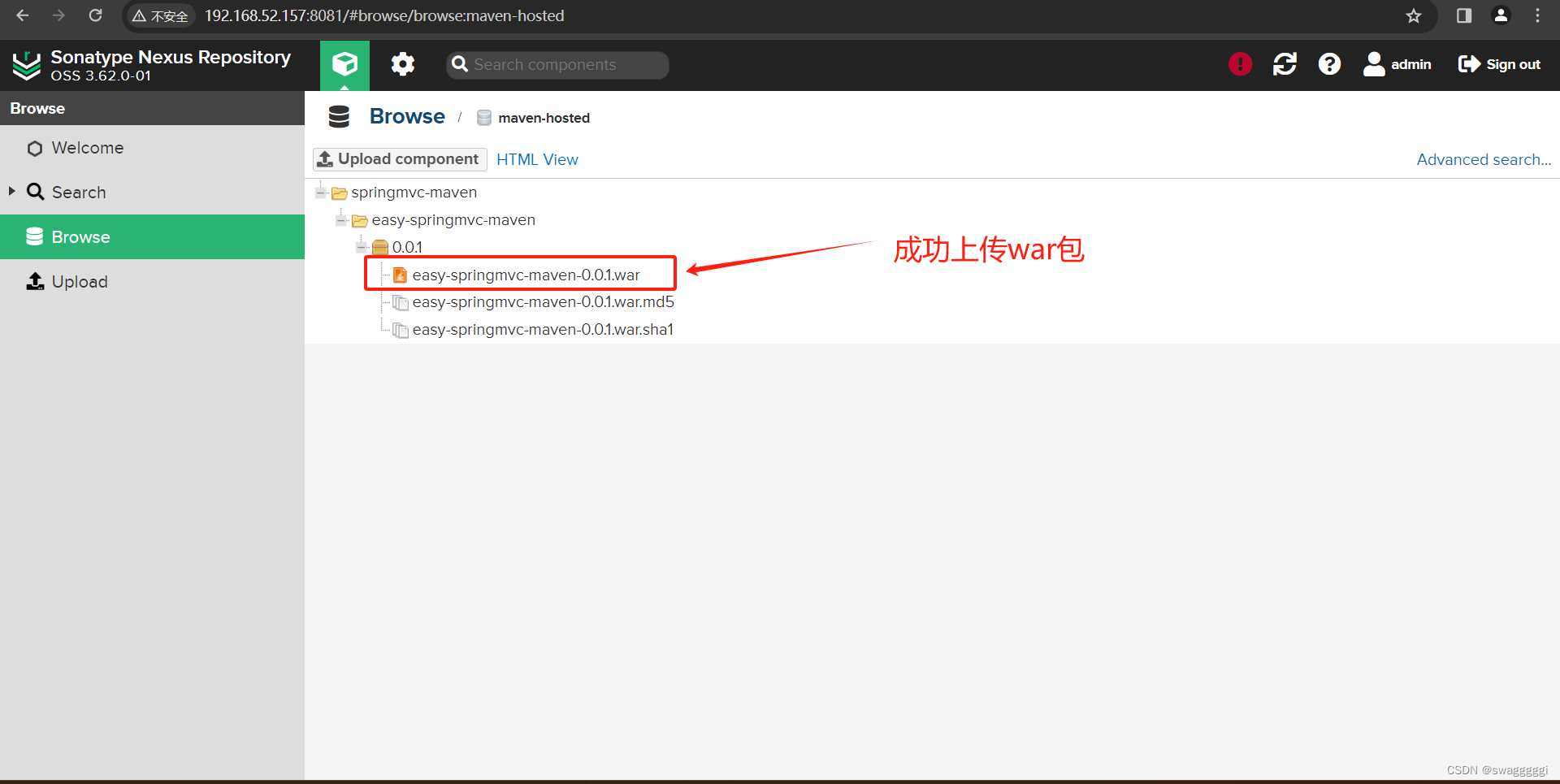The height and width of the screenshot is (784, 1560).
Task: Select the Welcome item in the sidebar
Action: [x=88, y=148]
